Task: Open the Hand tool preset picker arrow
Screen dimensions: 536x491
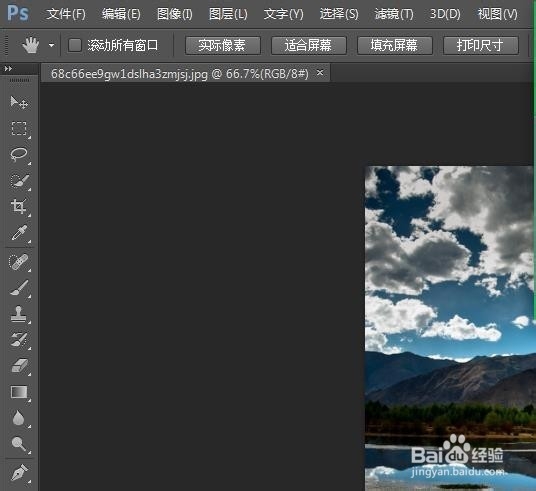Action: click(x=51, y=45)
